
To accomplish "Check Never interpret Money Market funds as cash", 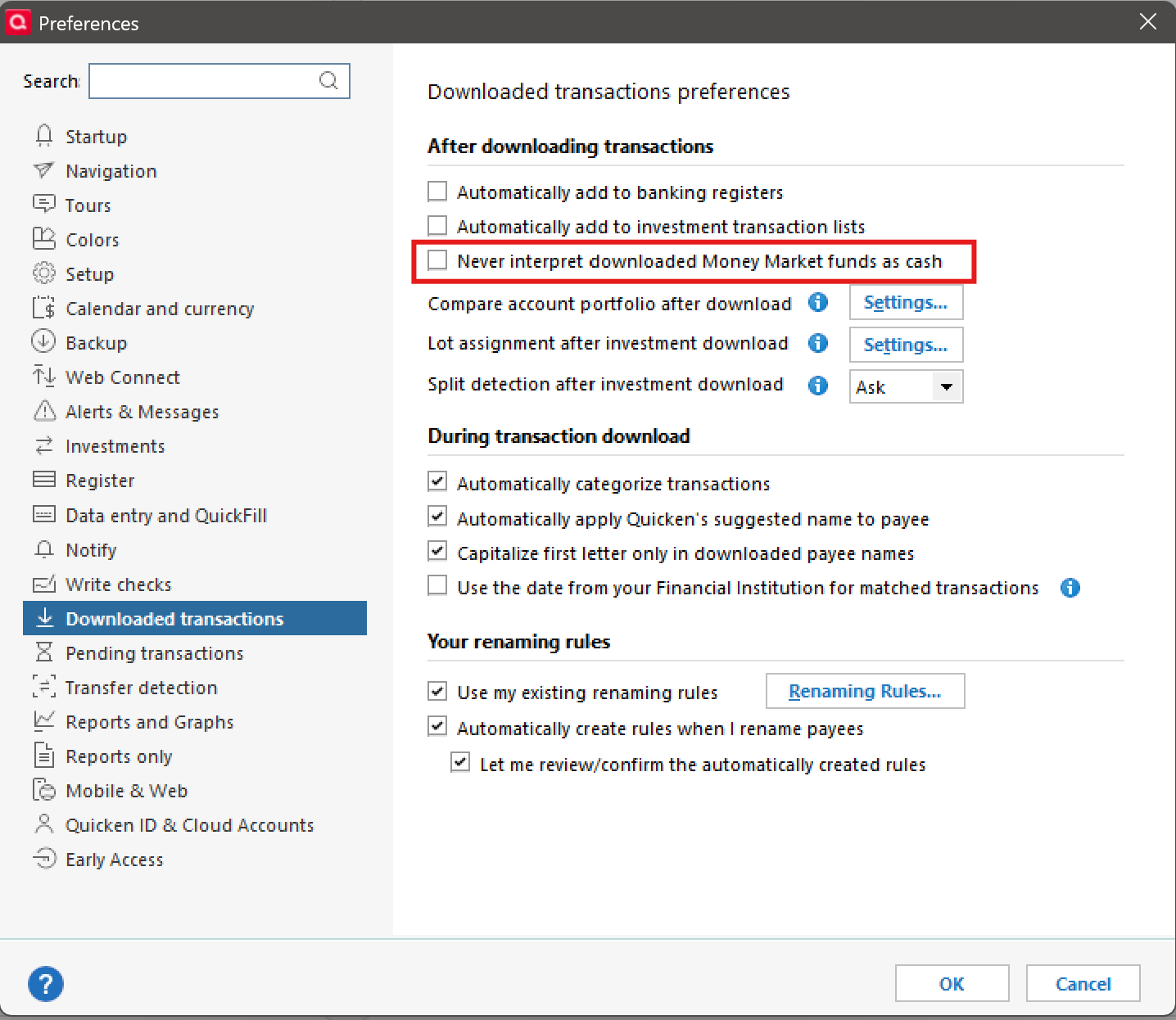I will point(438,260).
